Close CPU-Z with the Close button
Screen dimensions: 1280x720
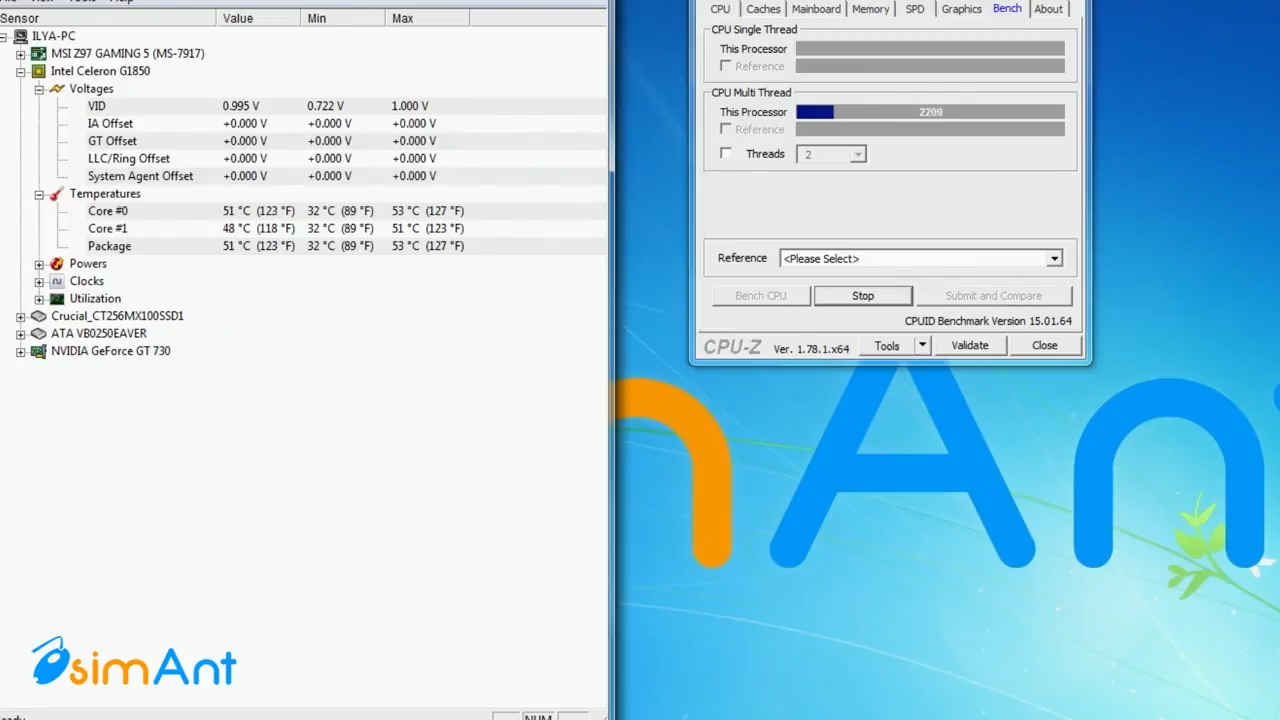pyautogui.click(x=1044, y=346)
